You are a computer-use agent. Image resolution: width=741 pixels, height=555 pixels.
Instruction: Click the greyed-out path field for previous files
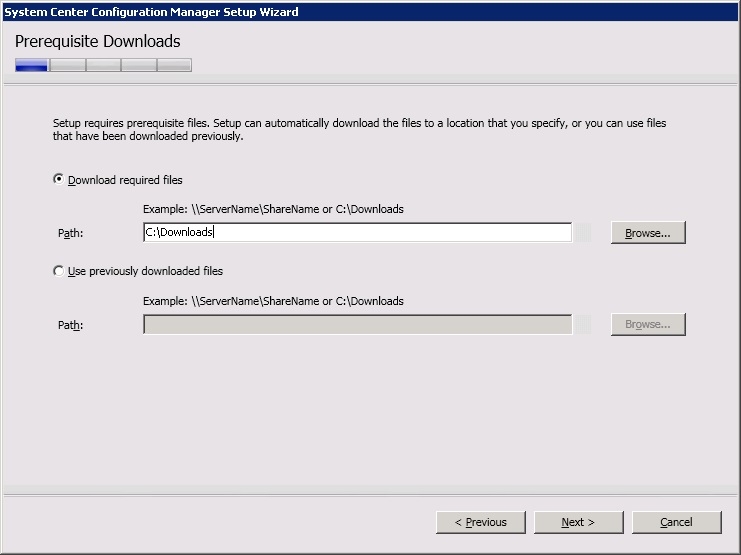point(357,324)
